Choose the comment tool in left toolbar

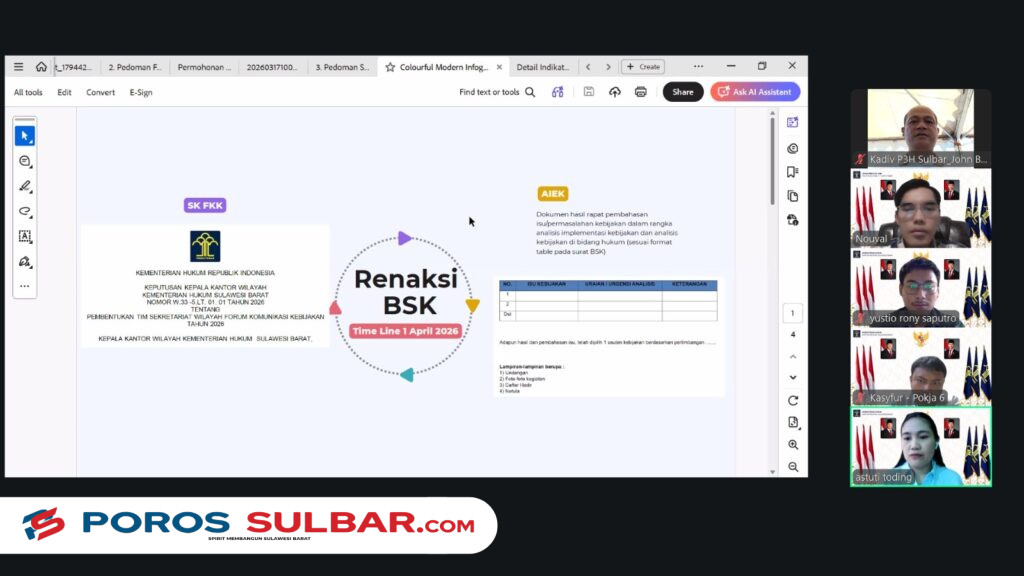pyautogui.click(x=24, y=161)
